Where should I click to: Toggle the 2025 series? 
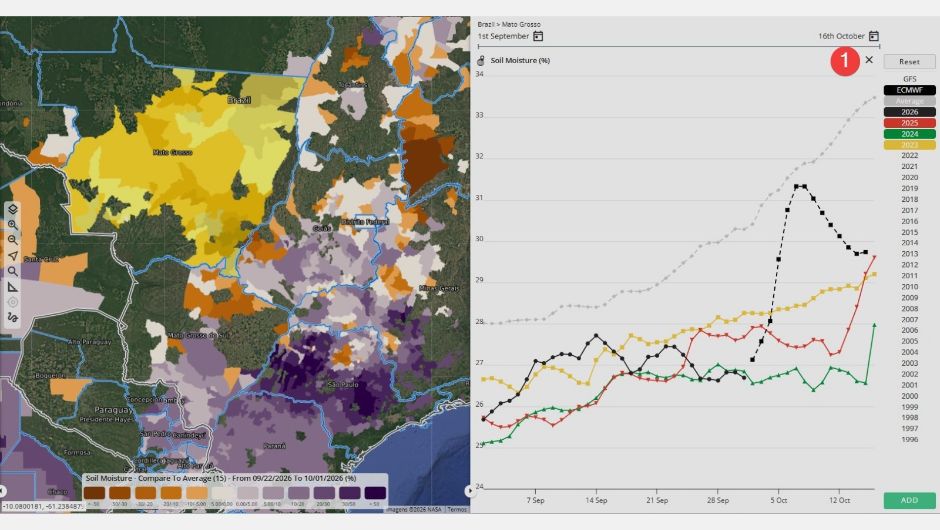pyautogui.click(x=909, y=123)
